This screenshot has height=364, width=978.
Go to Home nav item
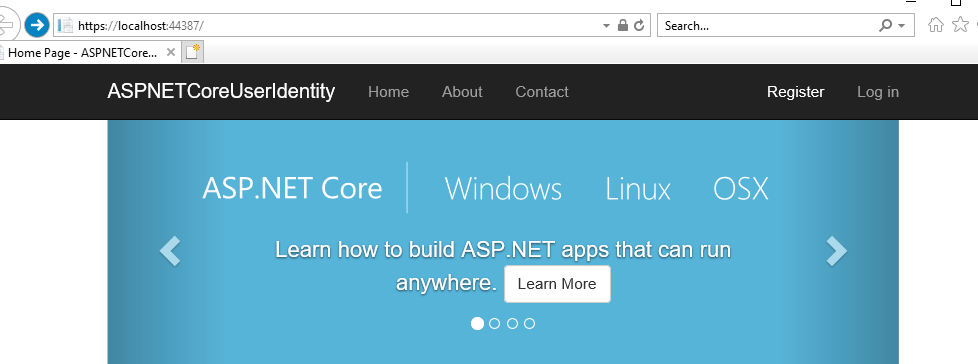389,92
